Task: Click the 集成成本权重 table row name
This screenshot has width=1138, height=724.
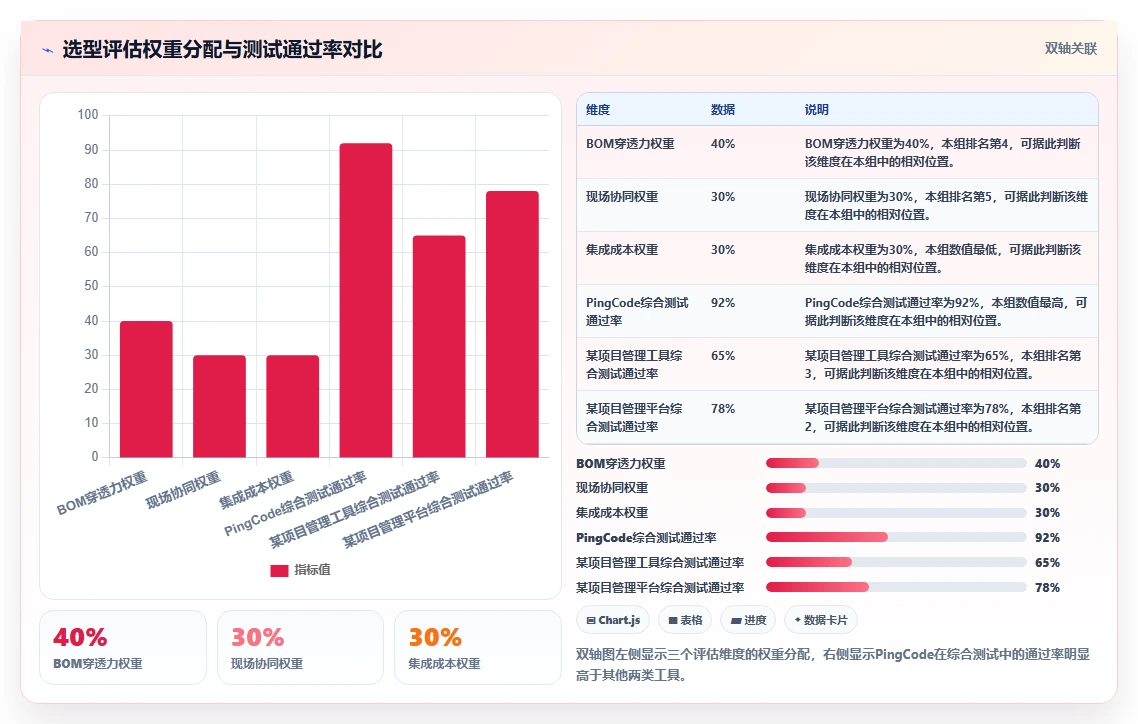Action: pos(622,250)
